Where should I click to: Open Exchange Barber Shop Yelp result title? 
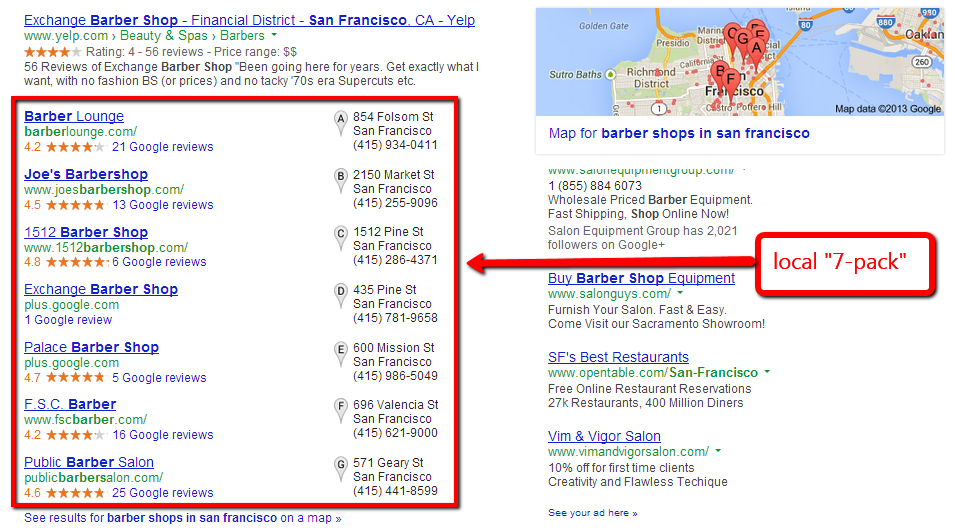point(249,20)
